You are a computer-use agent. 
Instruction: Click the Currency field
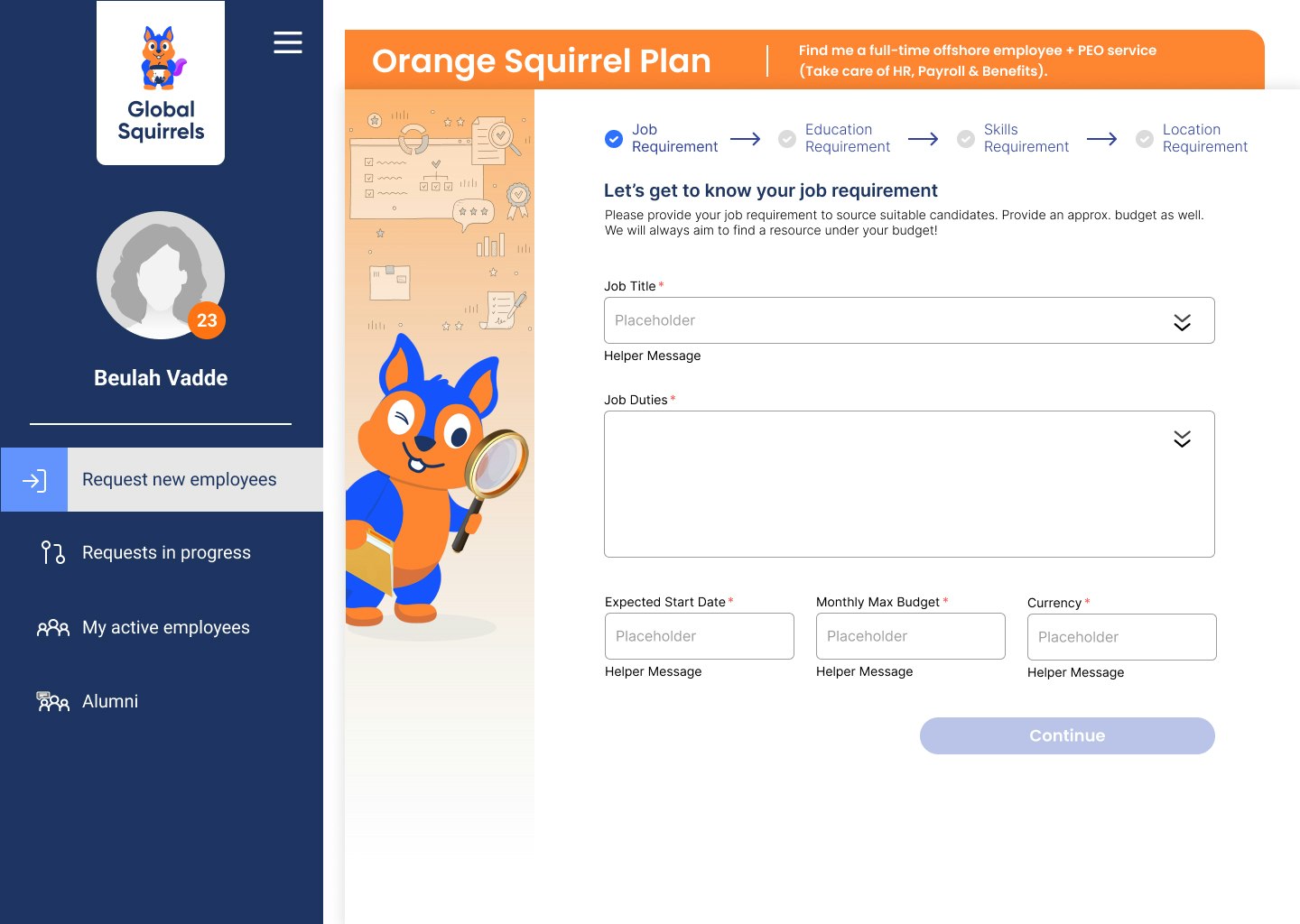(1122, 637)
